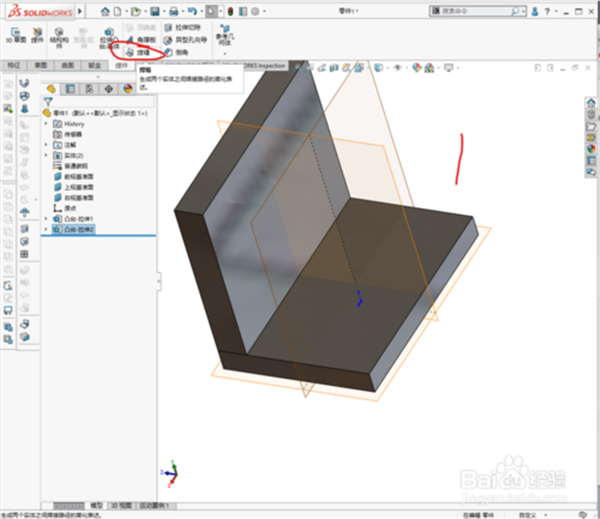Switch to SOLIDWORKS Inspection tab
This screenshot has height=519, width=600.
coord(265,66)
